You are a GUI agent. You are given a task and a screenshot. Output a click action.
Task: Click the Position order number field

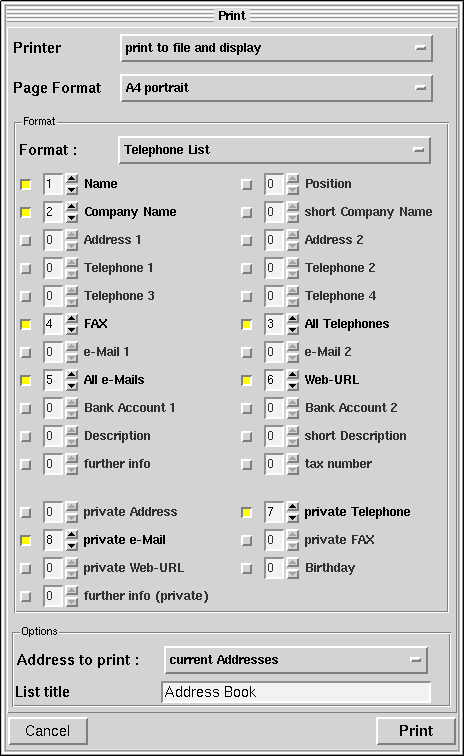tap(274, 184)
